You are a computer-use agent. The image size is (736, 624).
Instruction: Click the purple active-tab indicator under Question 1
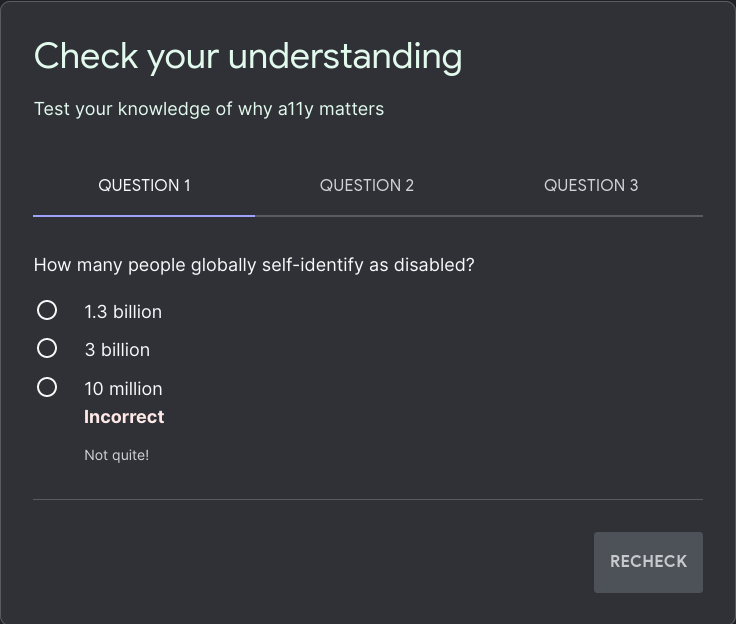coord(144,215)
